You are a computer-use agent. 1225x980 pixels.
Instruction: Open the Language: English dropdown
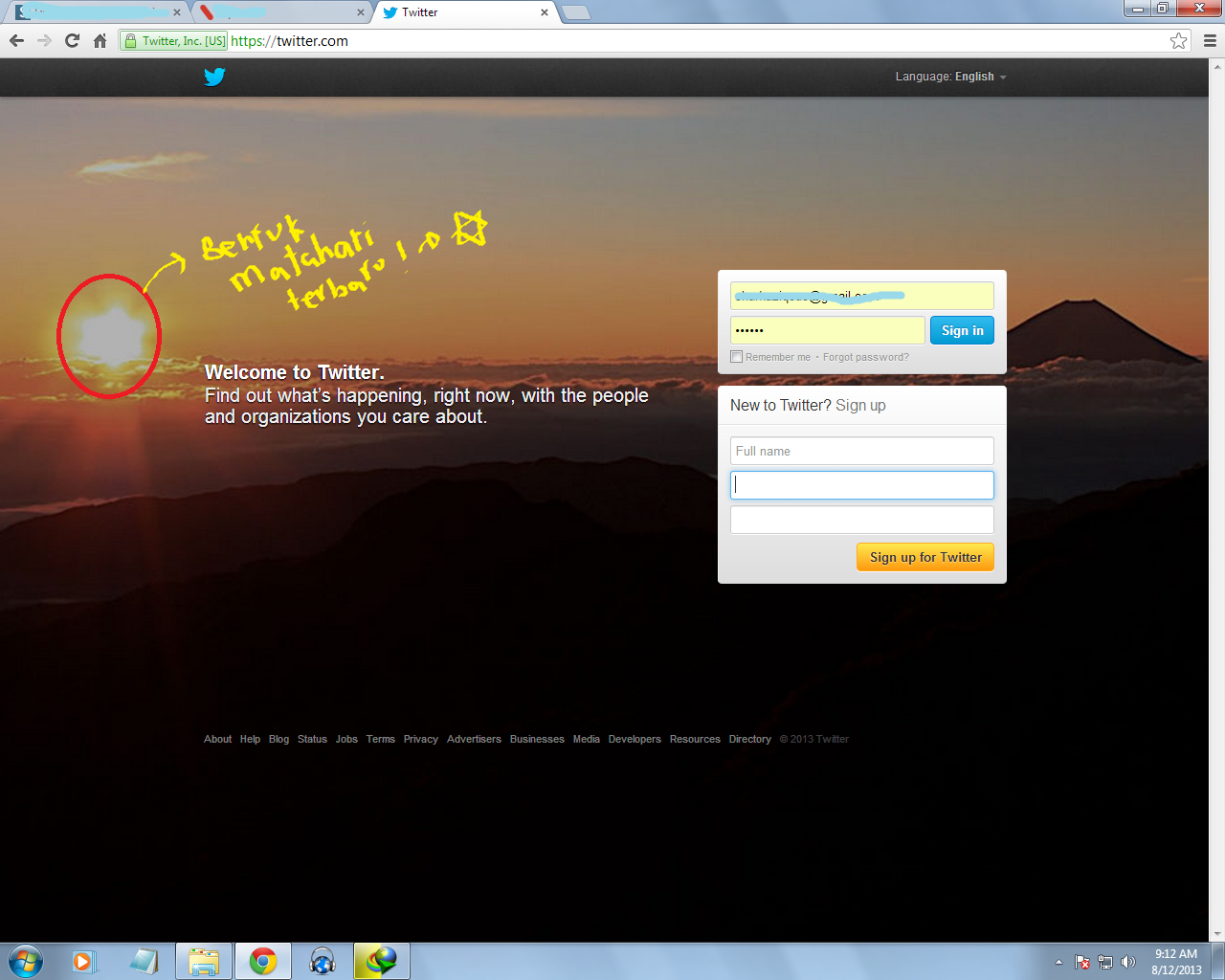pyautogui.click(x=951, y=77)
